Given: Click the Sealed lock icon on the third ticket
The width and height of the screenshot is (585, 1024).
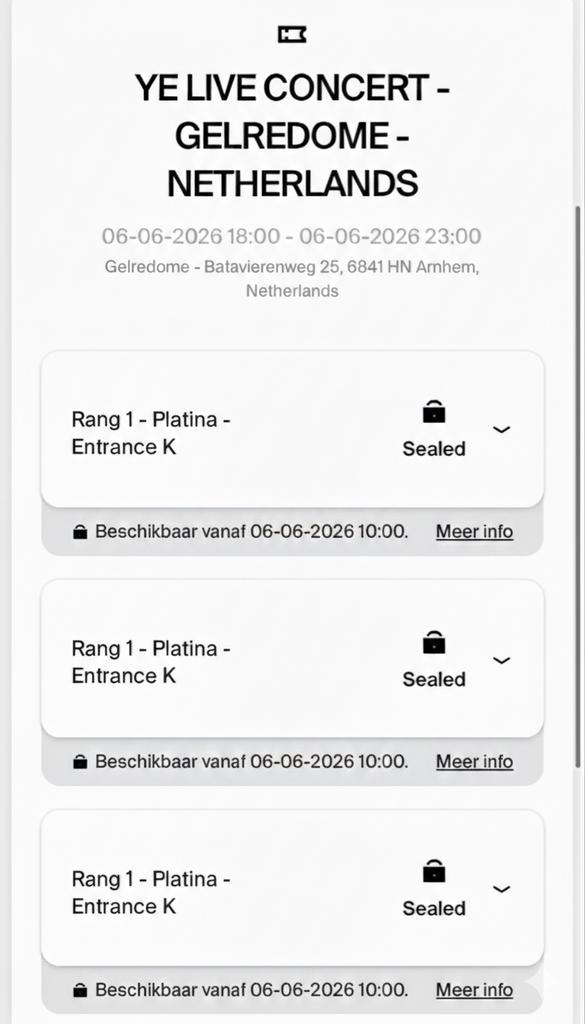Looking at the screenshot, I should pos(433,870).
